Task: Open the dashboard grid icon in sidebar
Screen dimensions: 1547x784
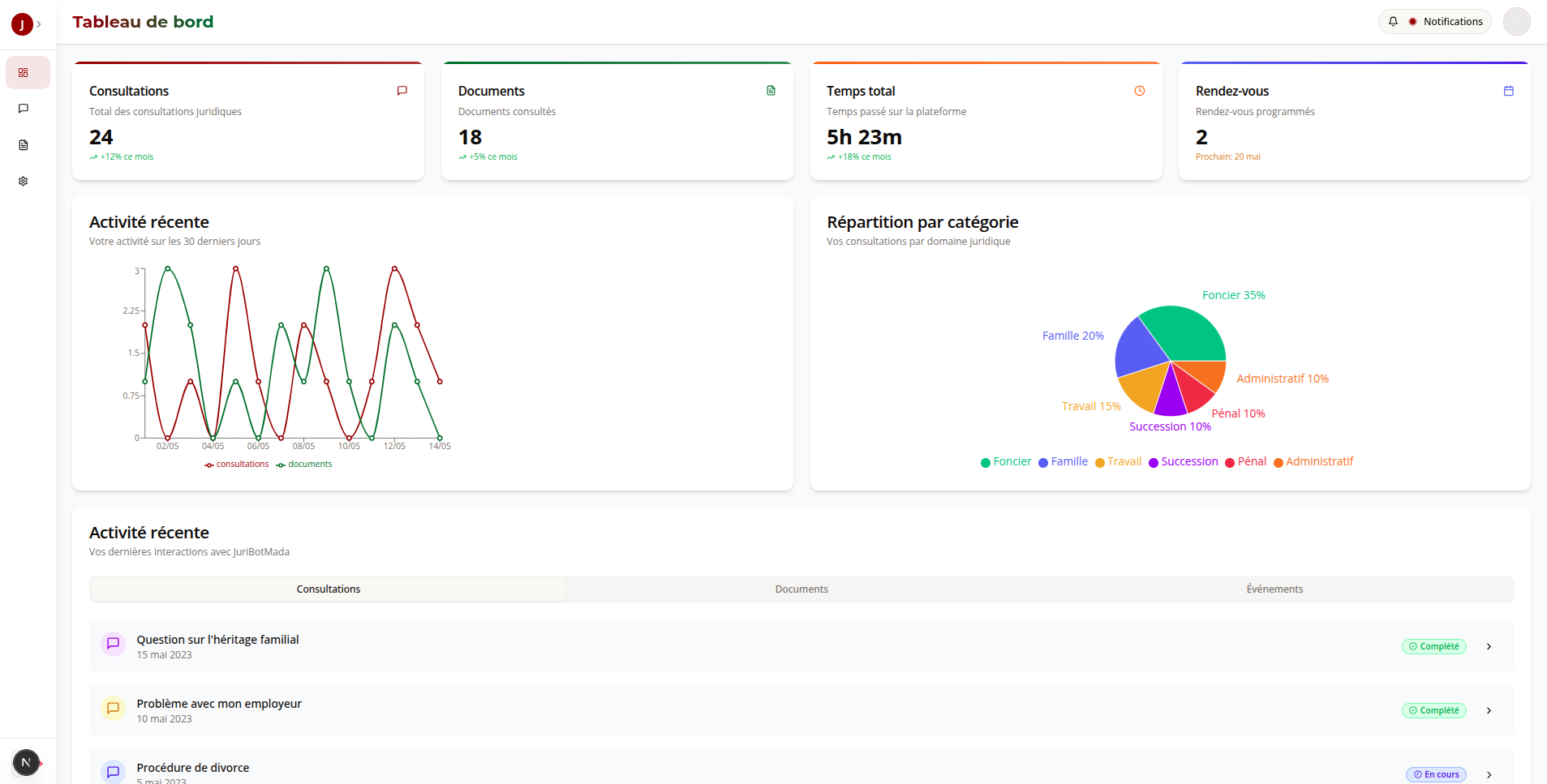Action: coord(24,72)
